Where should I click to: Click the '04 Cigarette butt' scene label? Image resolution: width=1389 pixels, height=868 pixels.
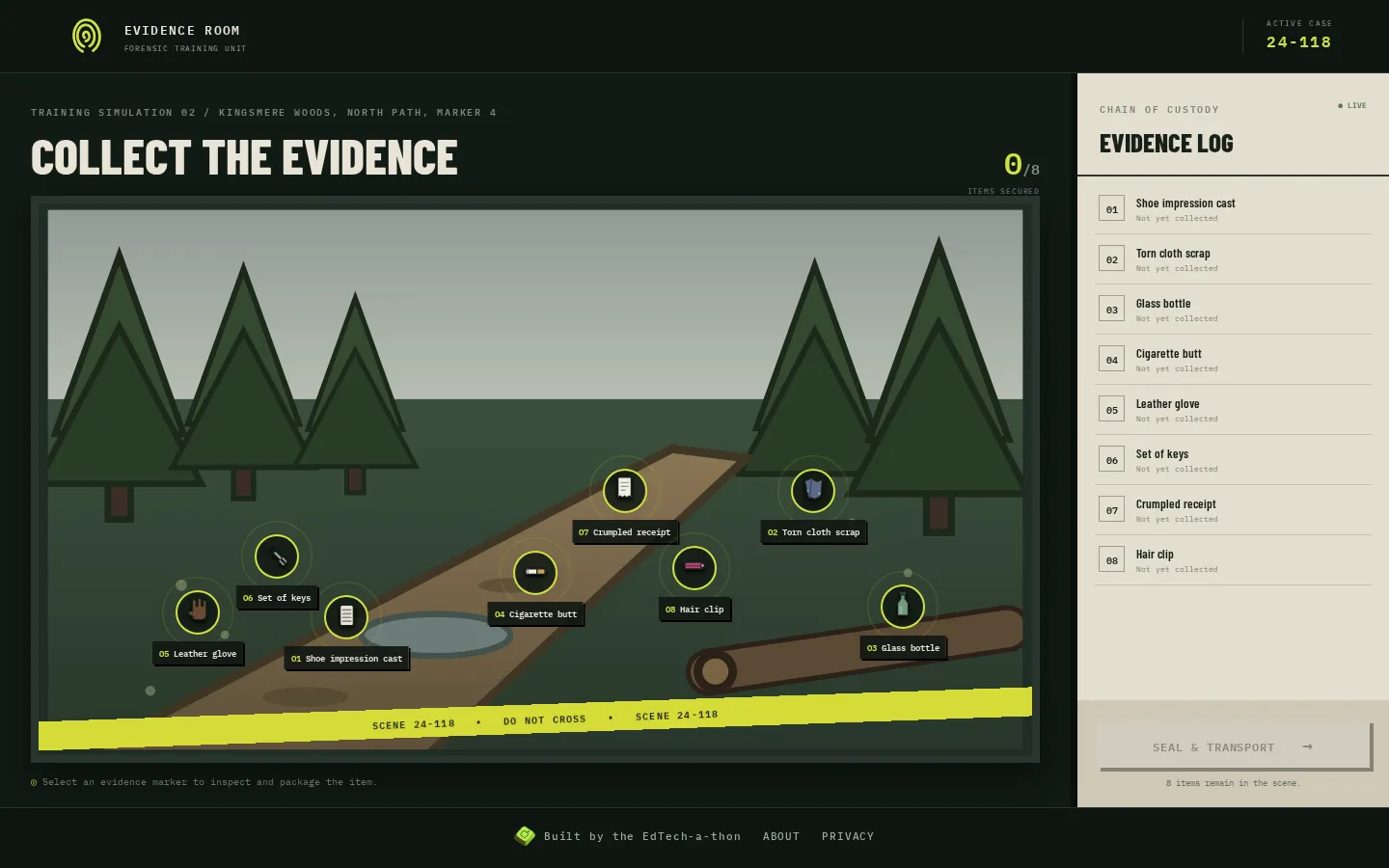[535, 614]
